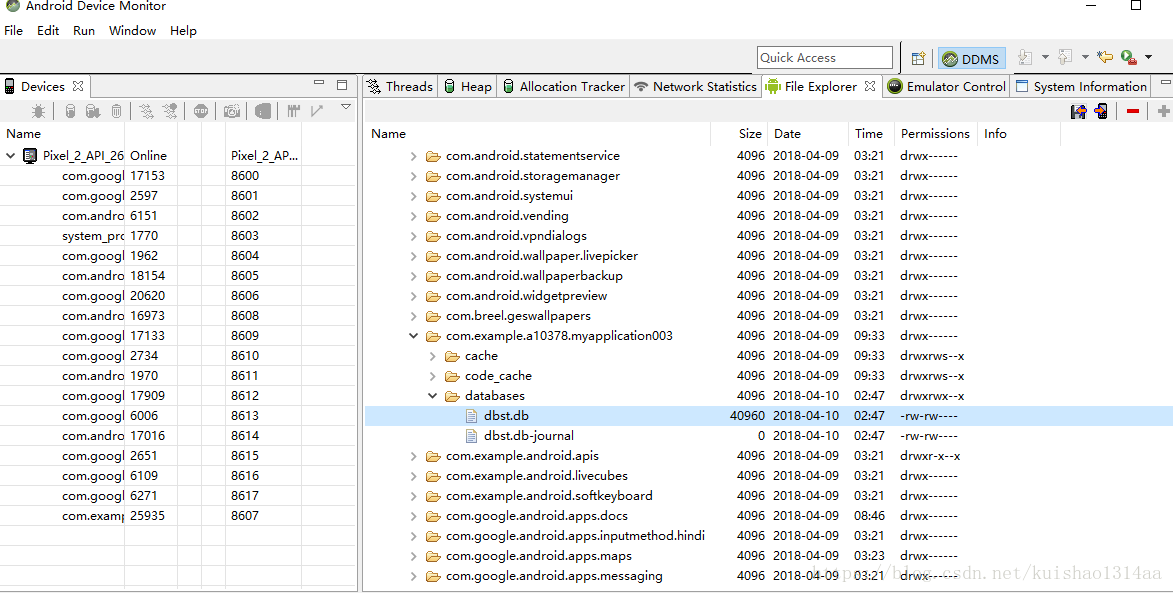Open the Help menu
The width and height of the screenshot is (1173, 593).
click(183, 31)
